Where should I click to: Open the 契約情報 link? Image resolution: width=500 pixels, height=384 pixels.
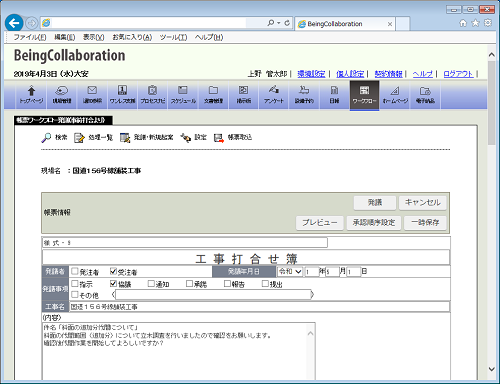click(388, 74)
